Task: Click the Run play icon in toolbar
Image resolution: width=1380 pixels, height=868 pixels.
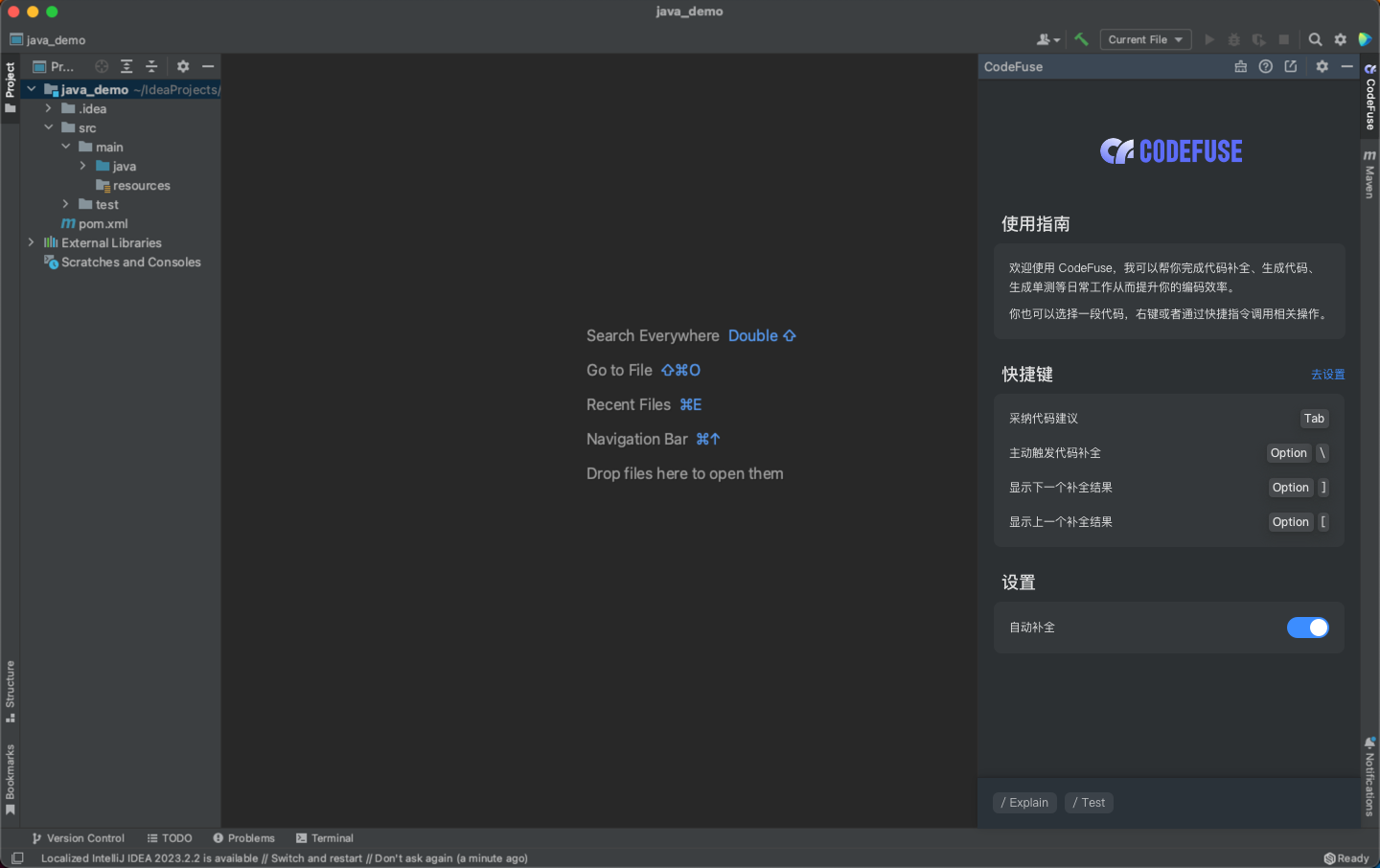Action: 1209,39
